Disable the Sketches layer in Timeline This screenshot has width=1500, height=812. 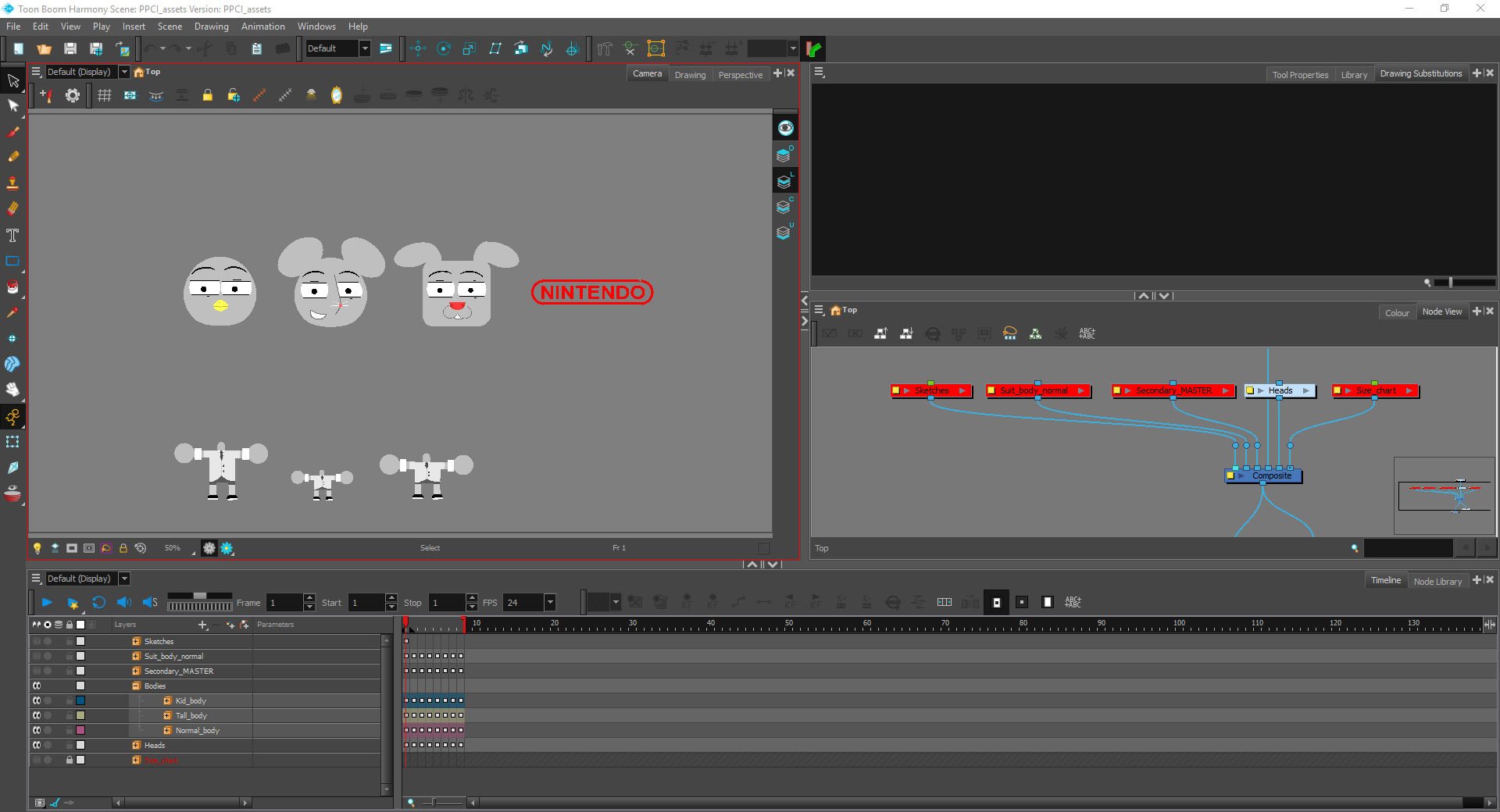37,641
